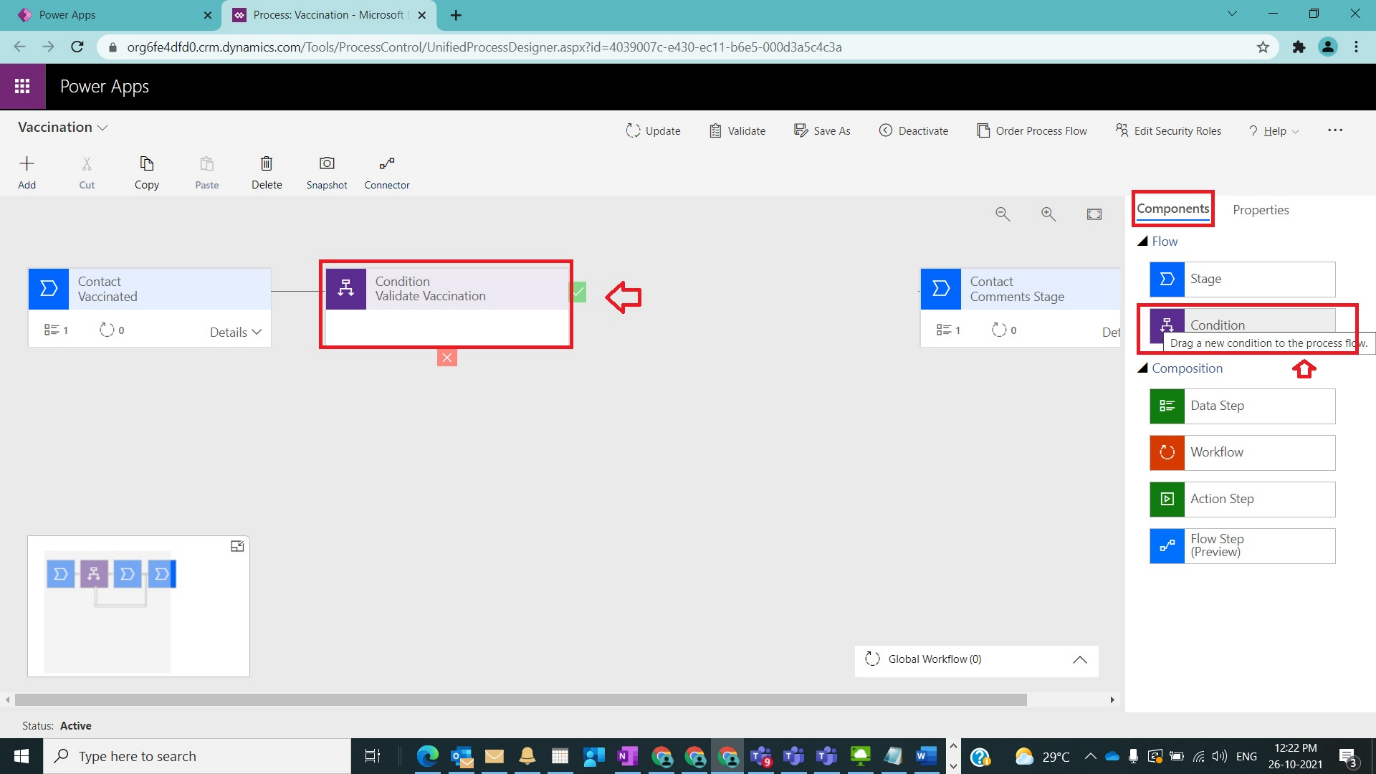Open the Connector tool
The width and height of the screenshot is (1376, 774).
click(x=386, y=170)
